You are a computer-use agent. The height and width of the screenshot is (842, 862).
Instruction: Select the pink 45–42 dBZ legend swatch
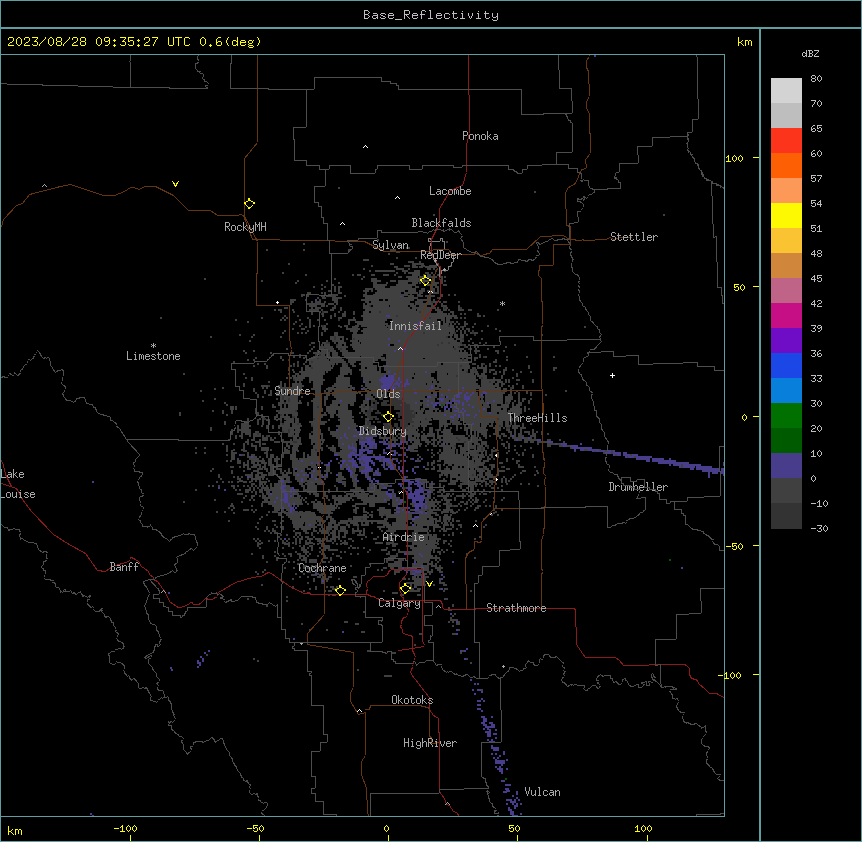pos(786,291)
